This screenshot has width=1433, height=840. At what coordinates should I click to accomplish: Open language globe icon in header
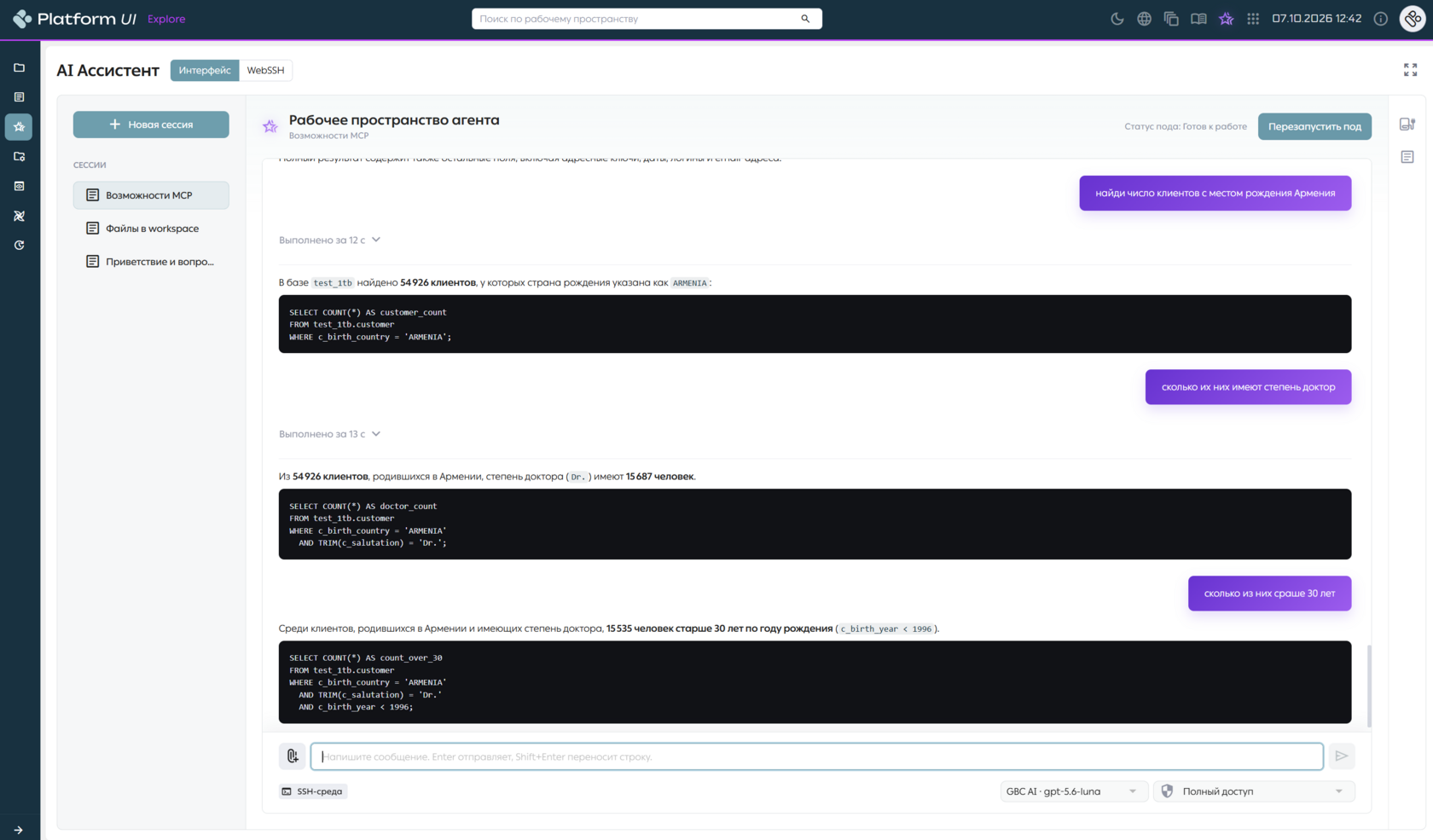pyautogui.click(x=1144, y=19)
